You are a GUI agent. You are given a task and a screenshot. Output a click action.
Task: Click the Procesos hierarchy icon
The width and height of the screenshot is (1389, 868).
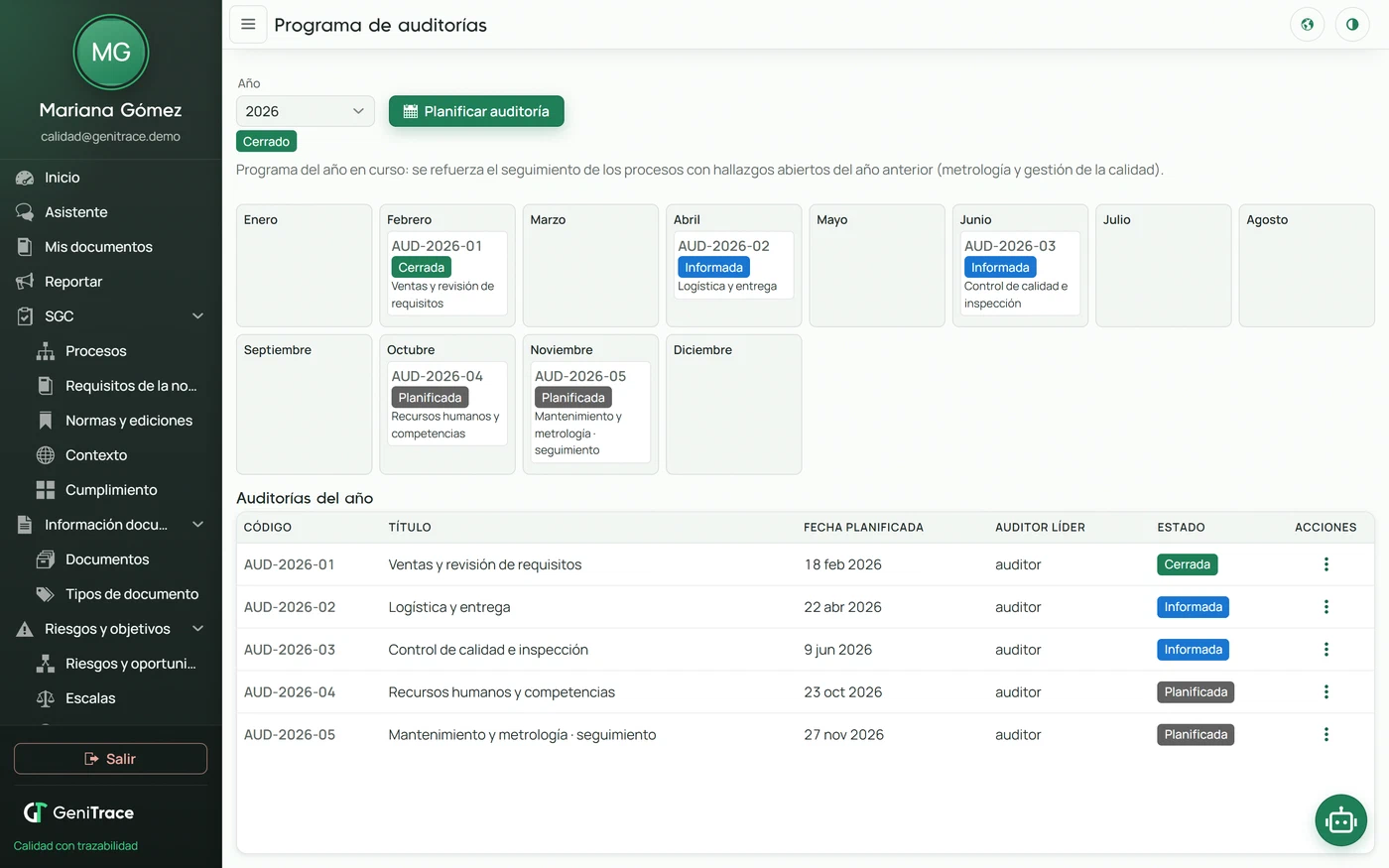tap(46, 351)
